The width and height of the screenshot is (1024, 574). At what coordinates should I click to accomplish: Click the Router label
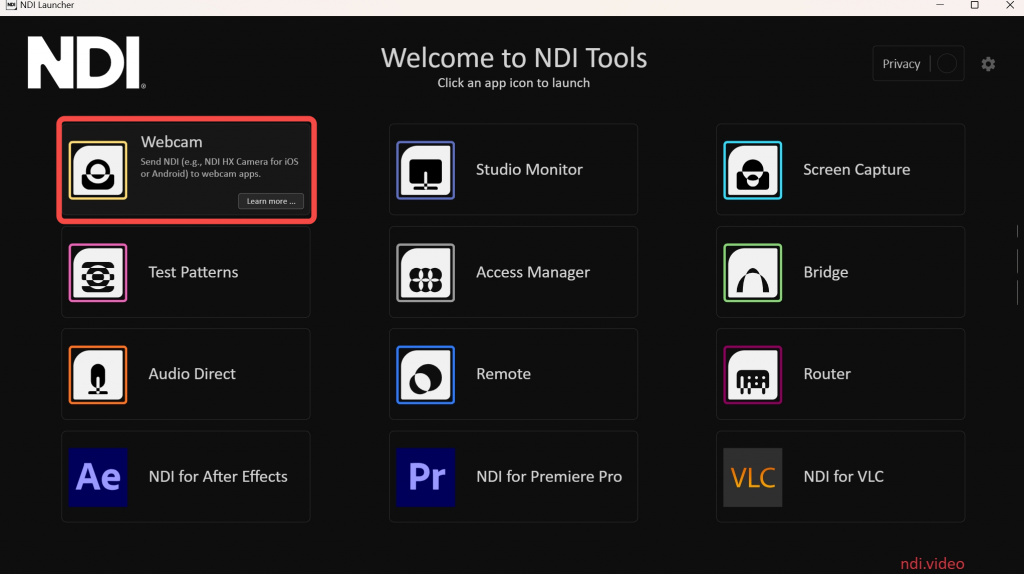click(x=827, y=374)
